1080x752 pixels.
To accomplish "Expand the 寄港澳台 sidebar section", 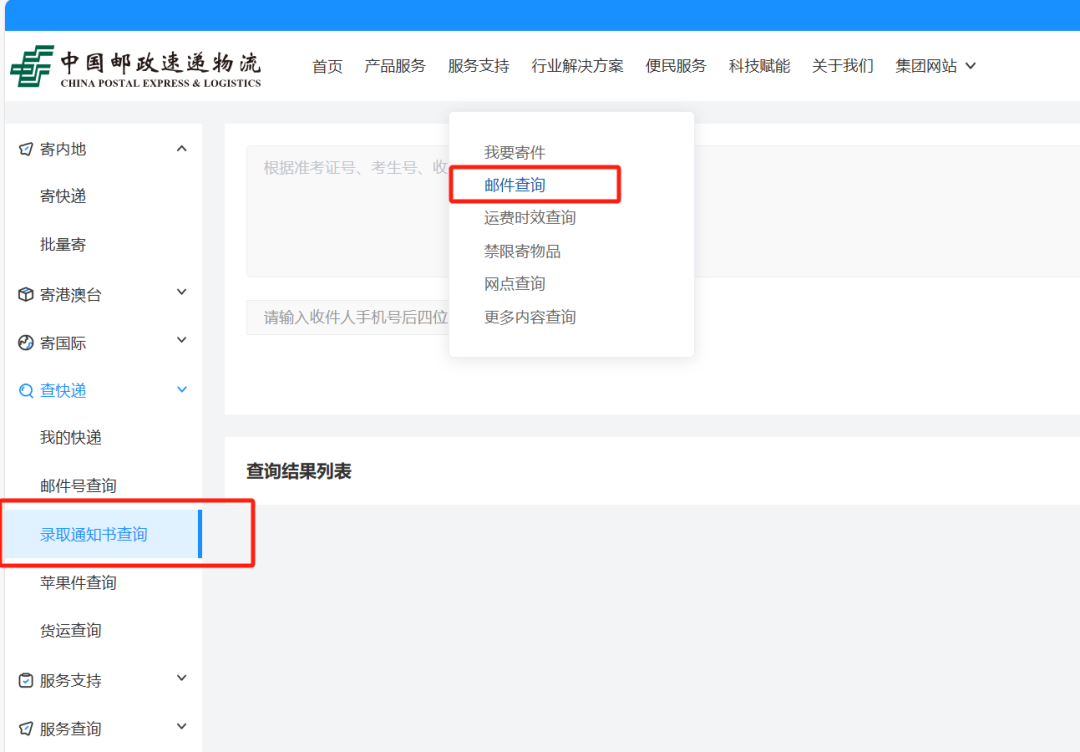I will tap(182, 292).
